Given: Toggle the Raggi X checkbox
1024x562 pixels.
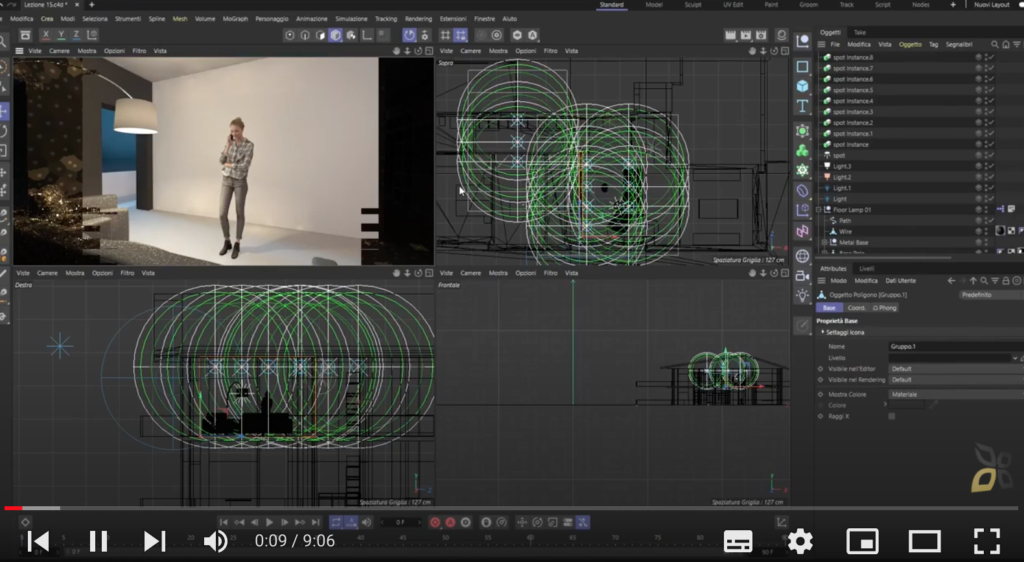Looking at the screenshot, I should coord(891,416).
